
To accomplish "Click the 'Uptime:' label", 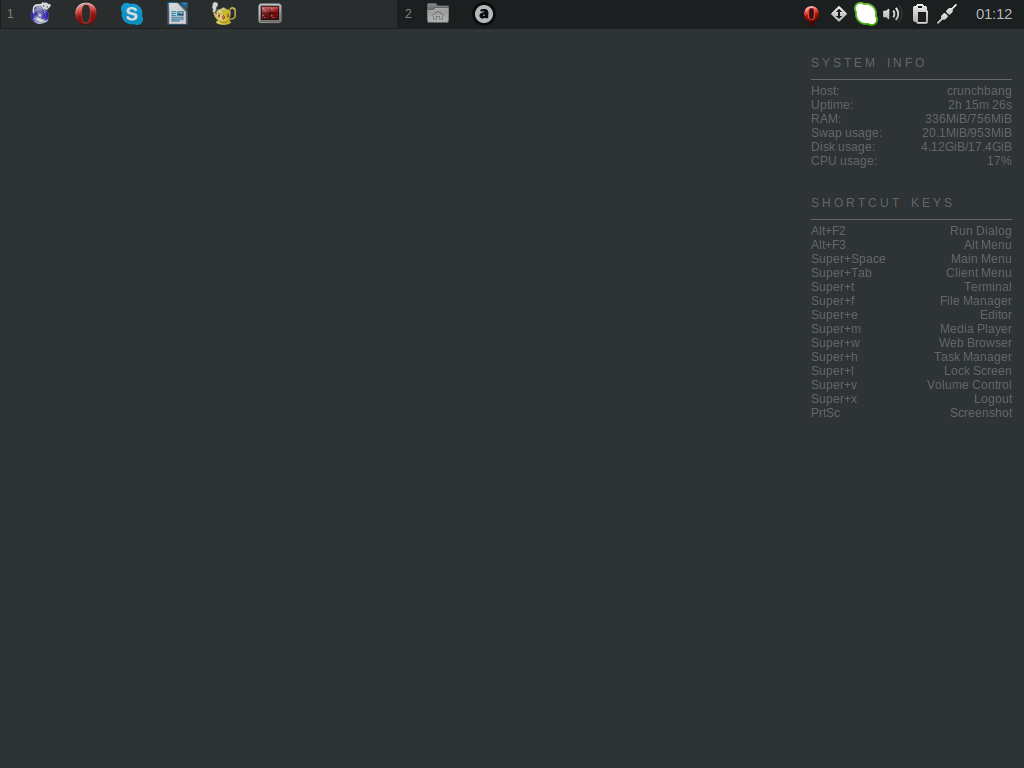I will 832,104.
